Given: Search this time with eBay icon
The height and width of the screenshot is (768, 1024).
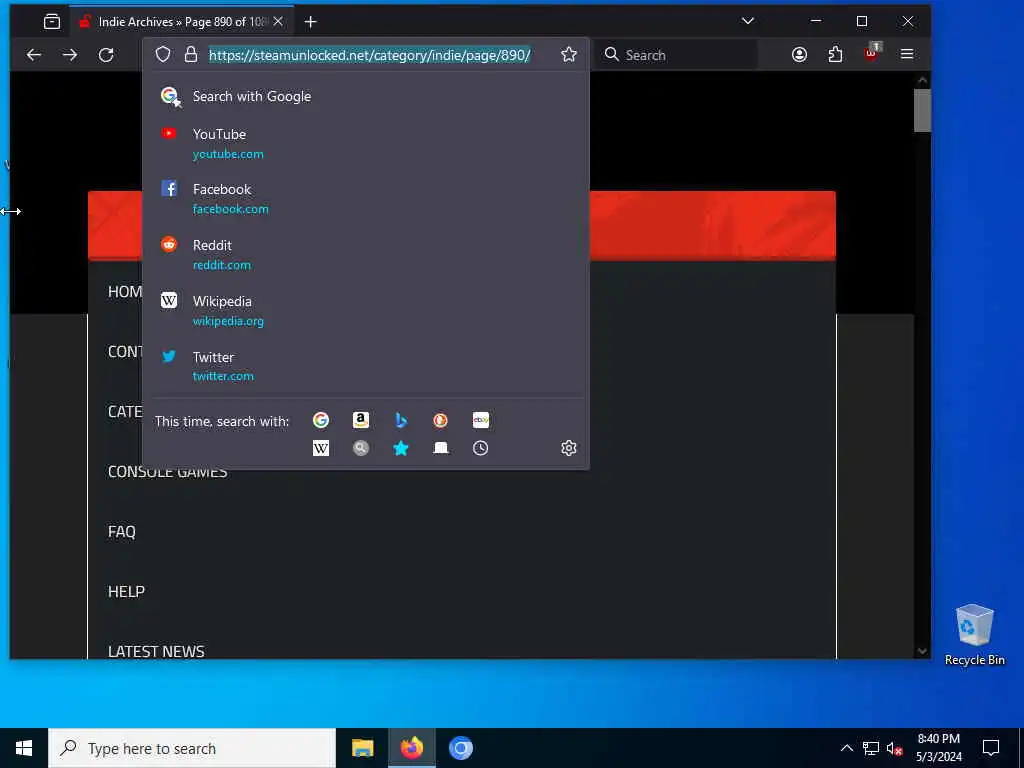Looking at the screenshot, I should coord(481,420).
